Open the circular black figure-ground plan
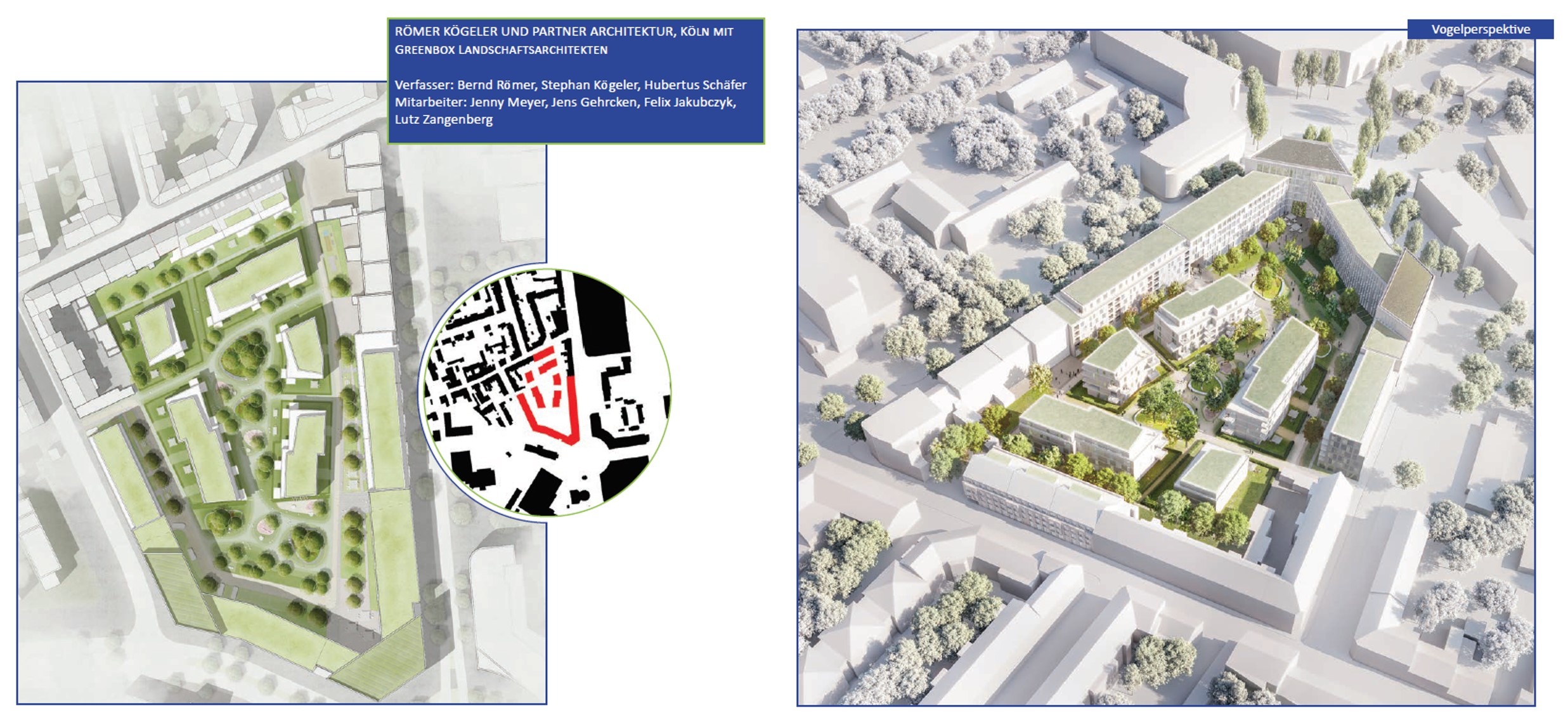 pyautogui.click(x=546, y=391)
